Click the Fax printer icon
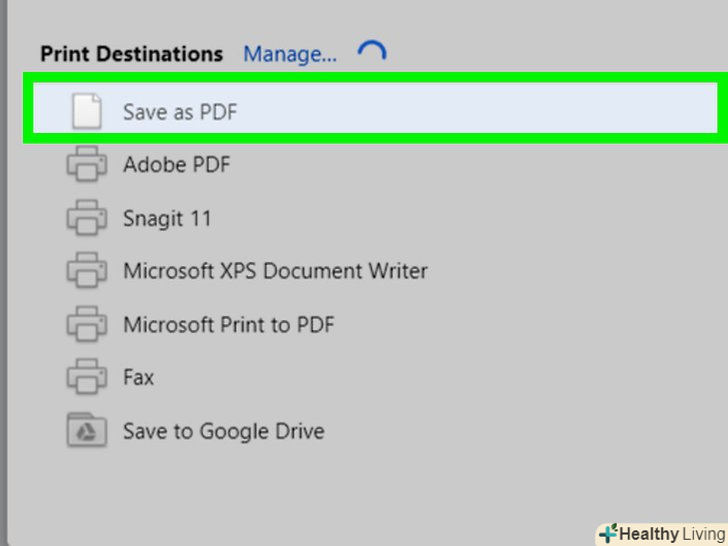728x546 pixels. tap(87, 377)
